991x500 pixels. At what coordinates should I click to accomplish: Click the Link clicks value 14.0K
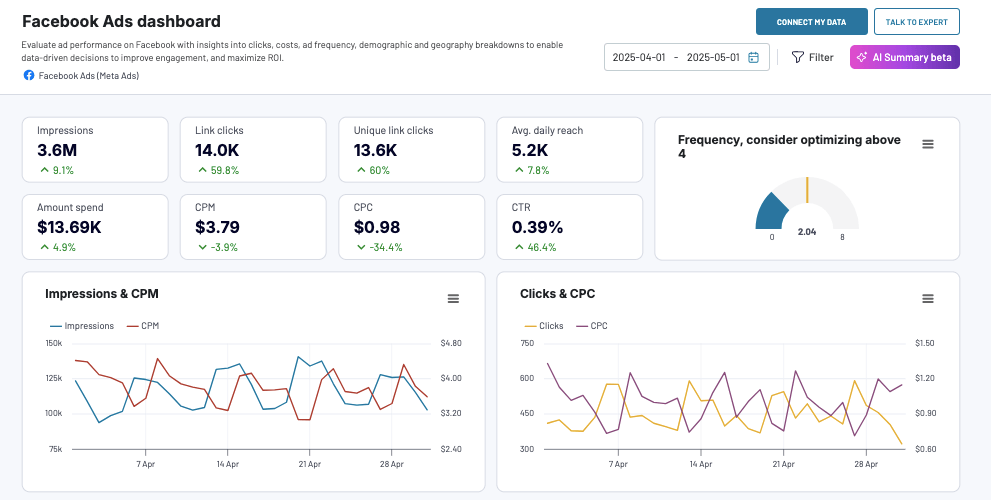pyautogui.click(x=217, y=150)
